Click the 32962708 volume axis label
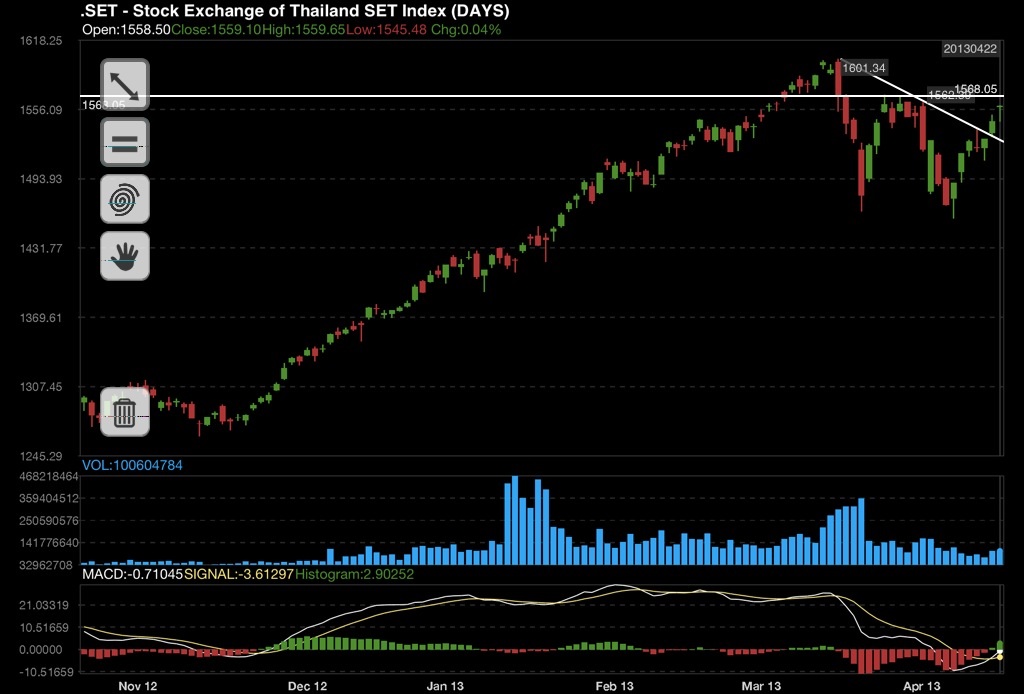 46,565
